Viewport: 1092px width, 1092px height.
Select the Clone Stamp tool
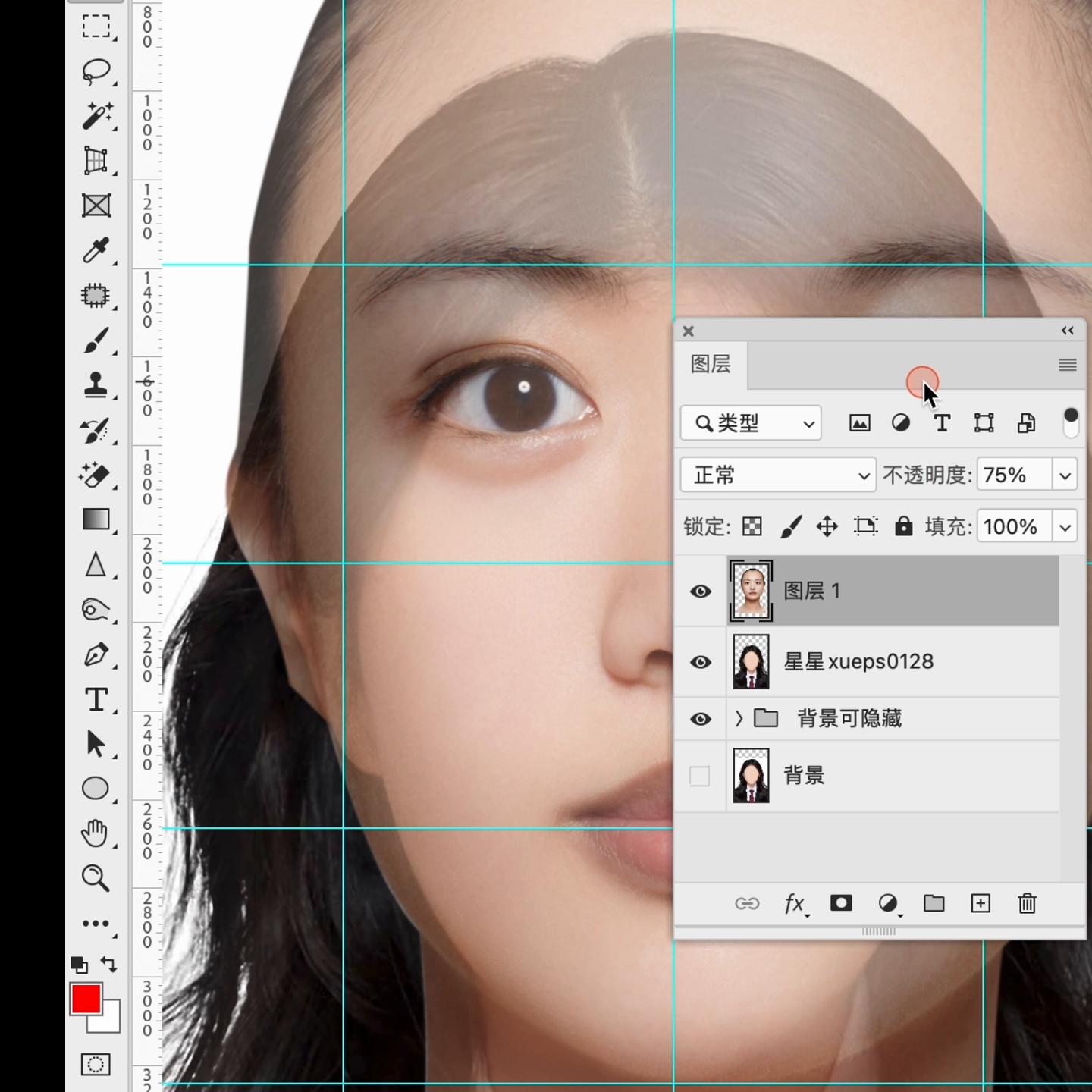[x=96, y=384]
